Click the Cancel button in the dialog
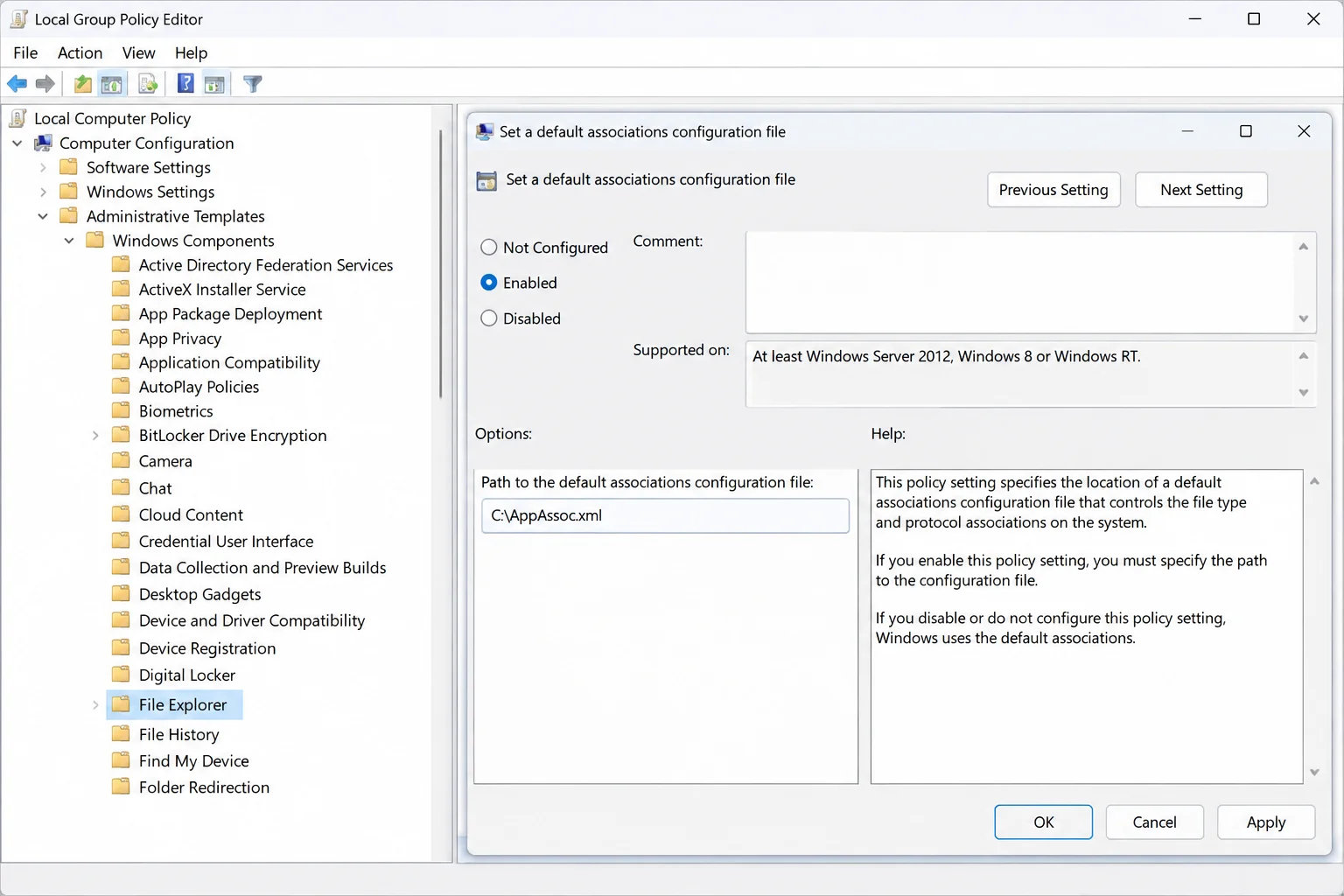Image resolution: width=1344 pixels, height=896 pixels. (1154, 822)
